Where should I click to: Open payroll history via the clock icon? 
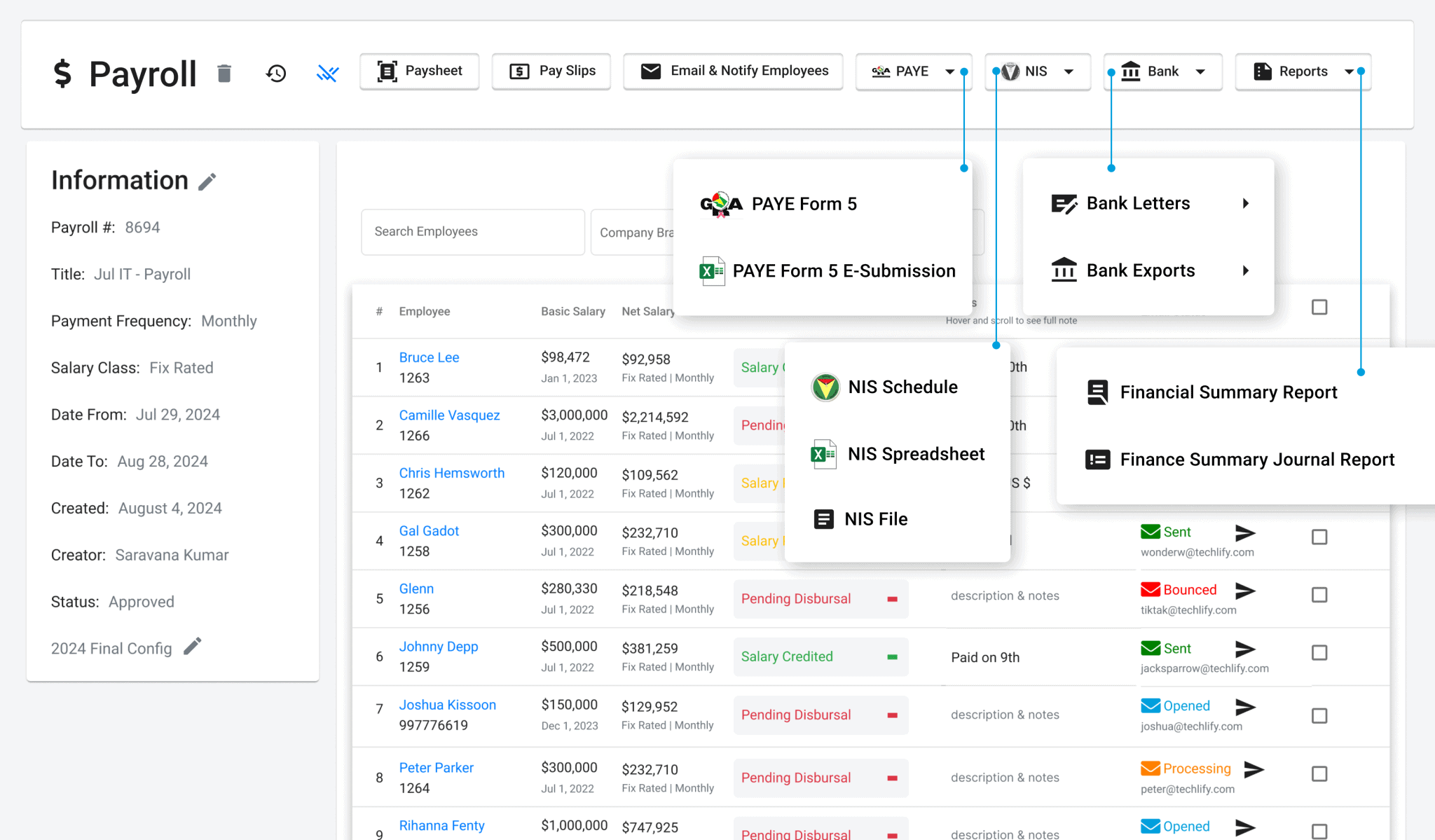[275, 73]
